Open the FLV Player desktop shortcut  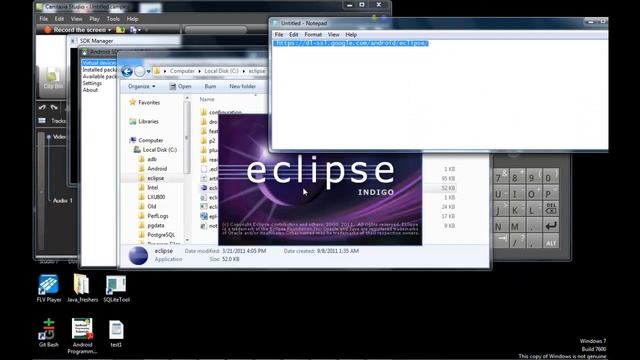(x=49, y=288)
